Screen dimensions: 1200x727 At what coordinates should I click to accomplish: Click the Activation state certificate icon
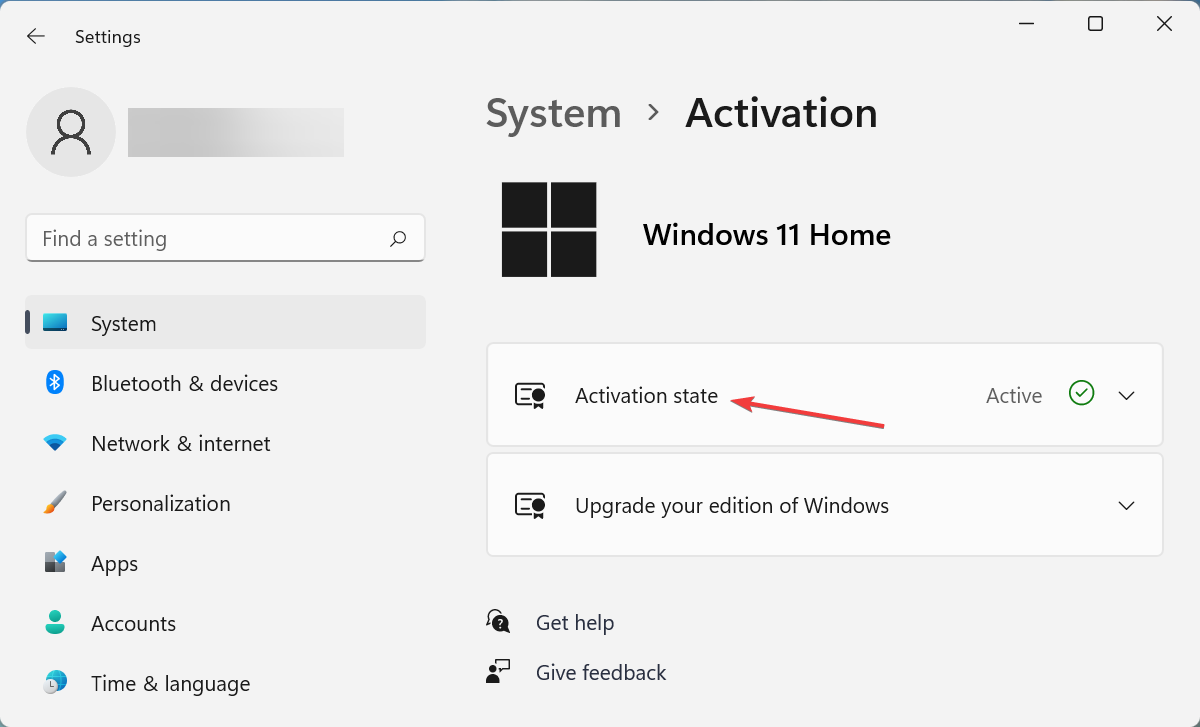click(530, 394)
